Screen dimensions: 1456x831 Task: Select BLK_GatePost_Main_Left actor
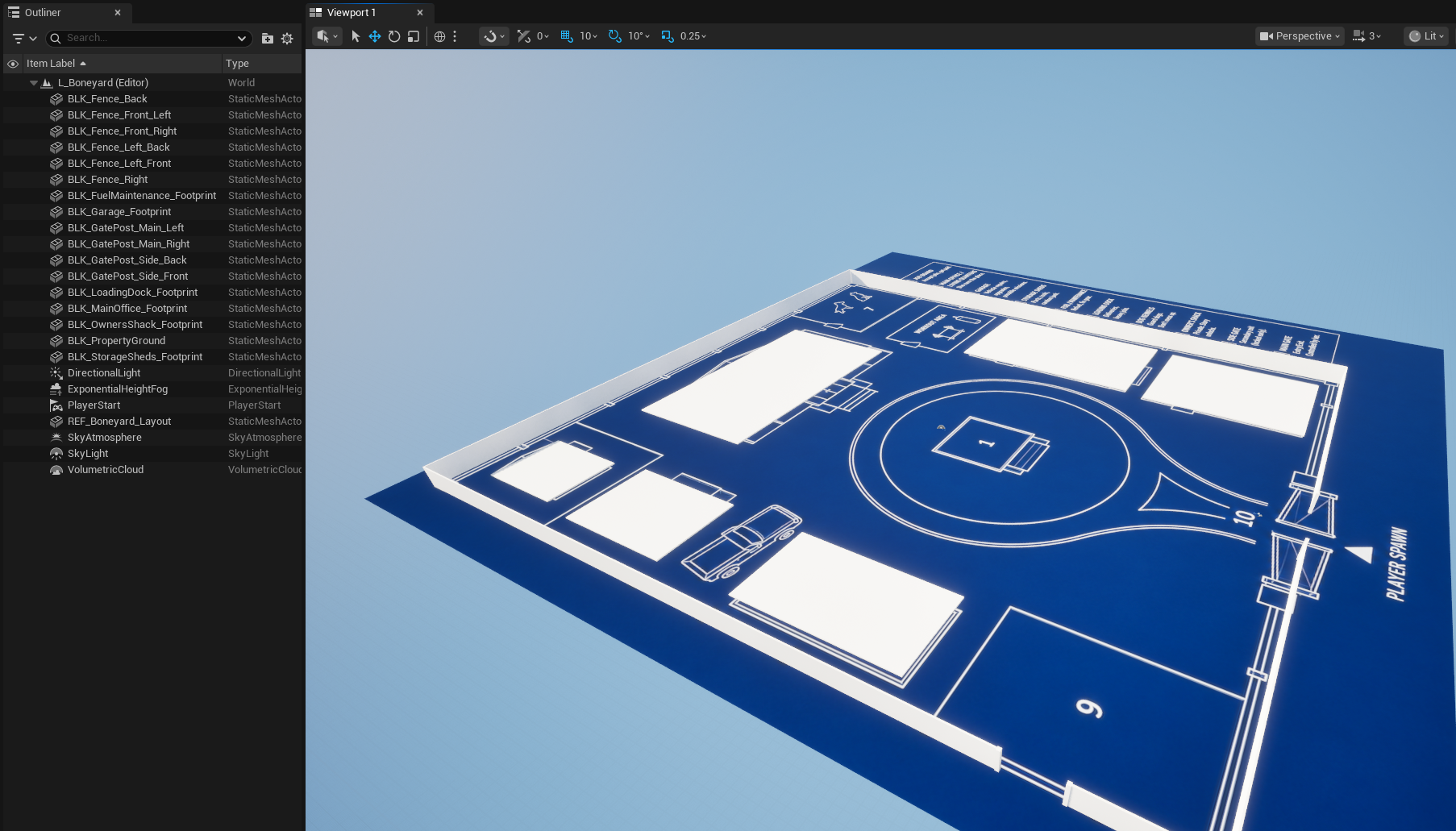tap(126, 228)
